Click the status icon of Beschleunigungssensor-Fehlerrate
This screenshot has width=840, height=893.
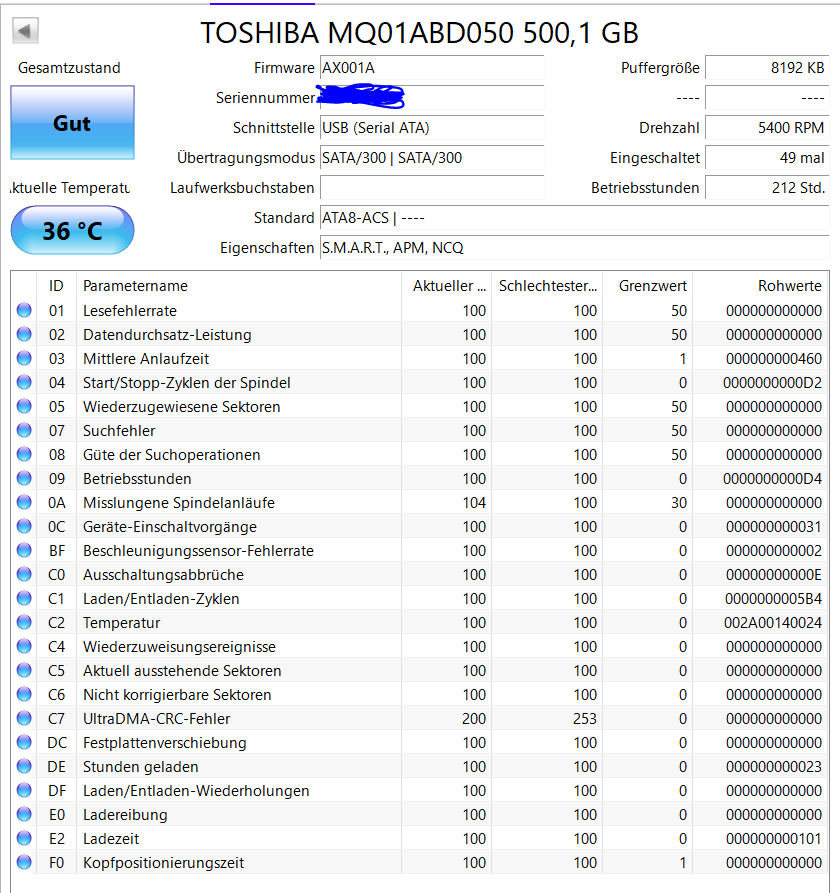click(24, 550)
